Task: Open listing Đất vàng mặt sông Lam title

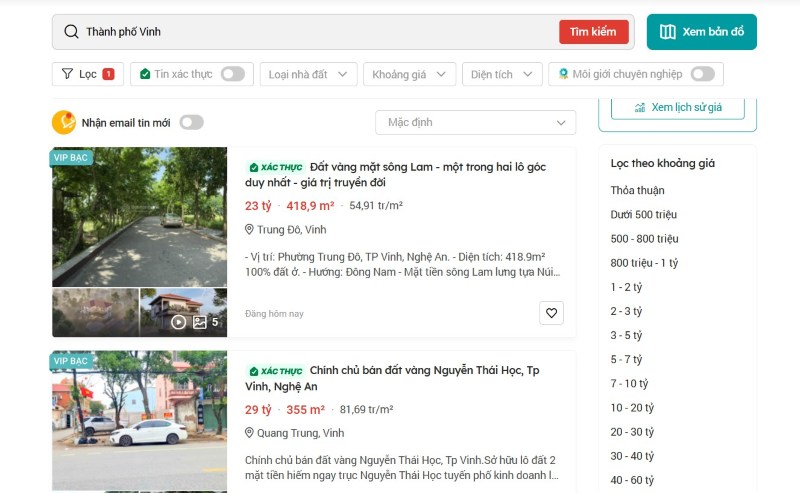Action: coord(395,175)
